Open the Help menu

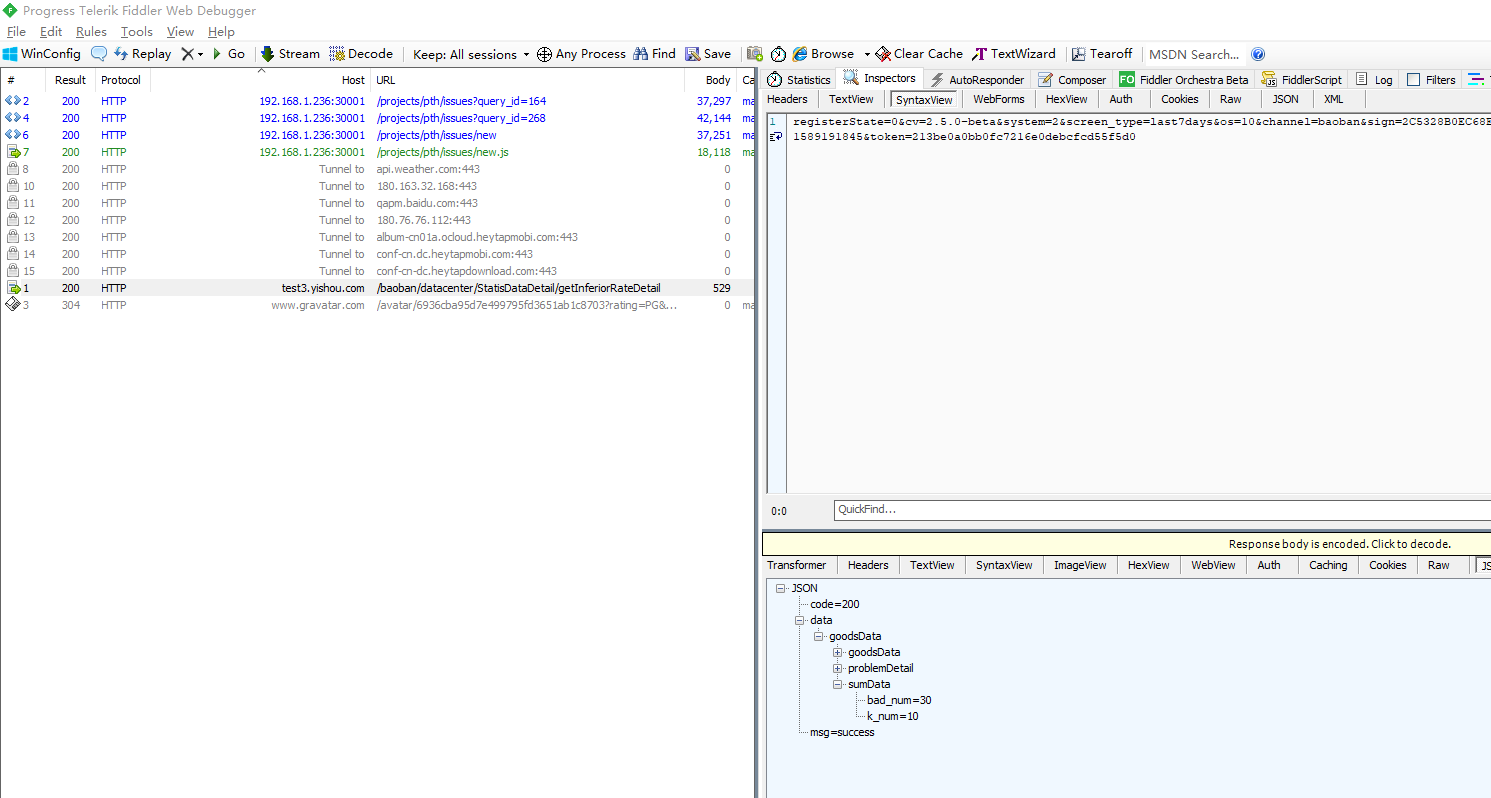pos(221,32)
